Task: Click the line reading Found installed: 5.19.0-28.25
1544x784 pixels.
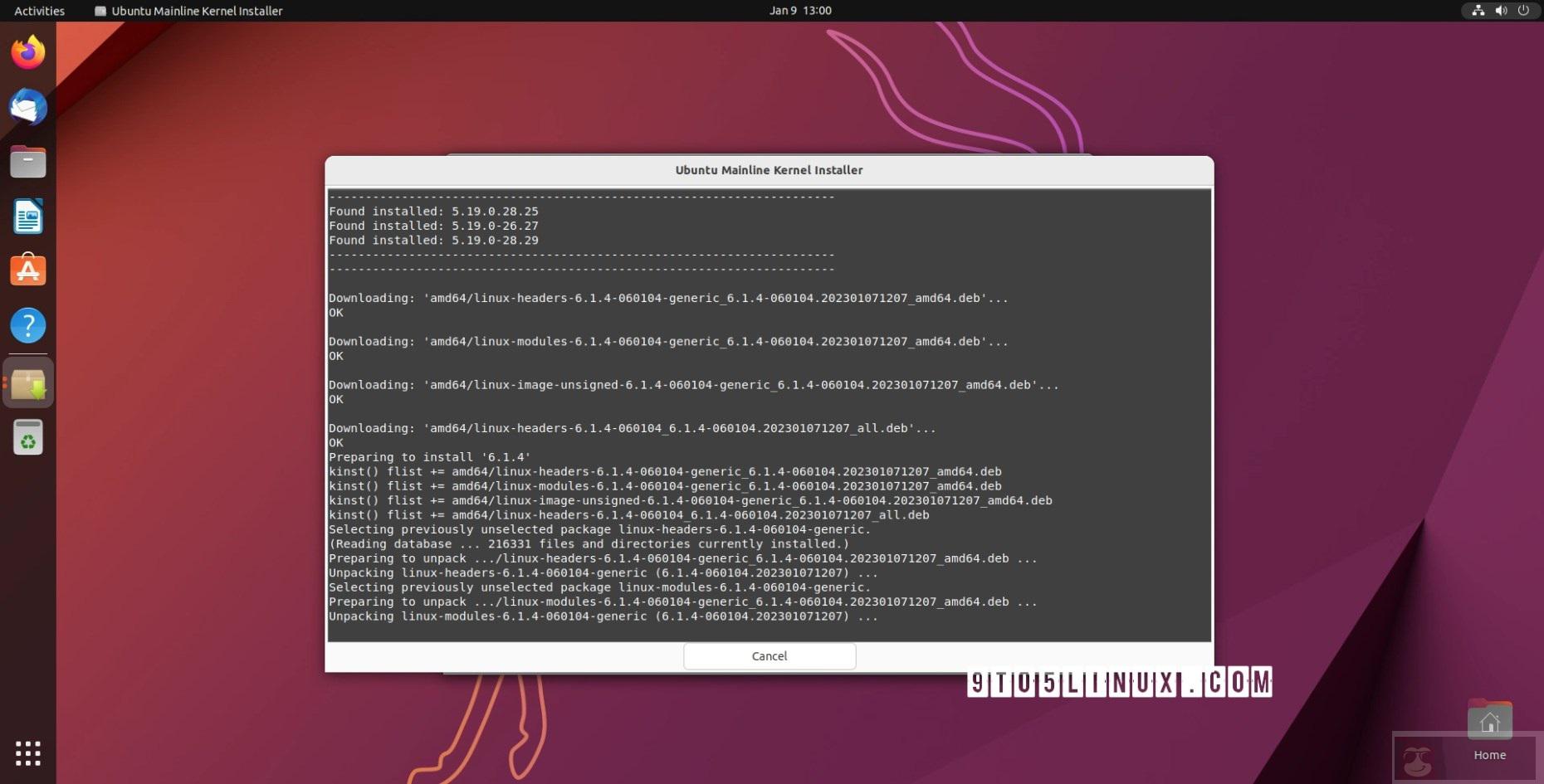Action: click(434, 211)
